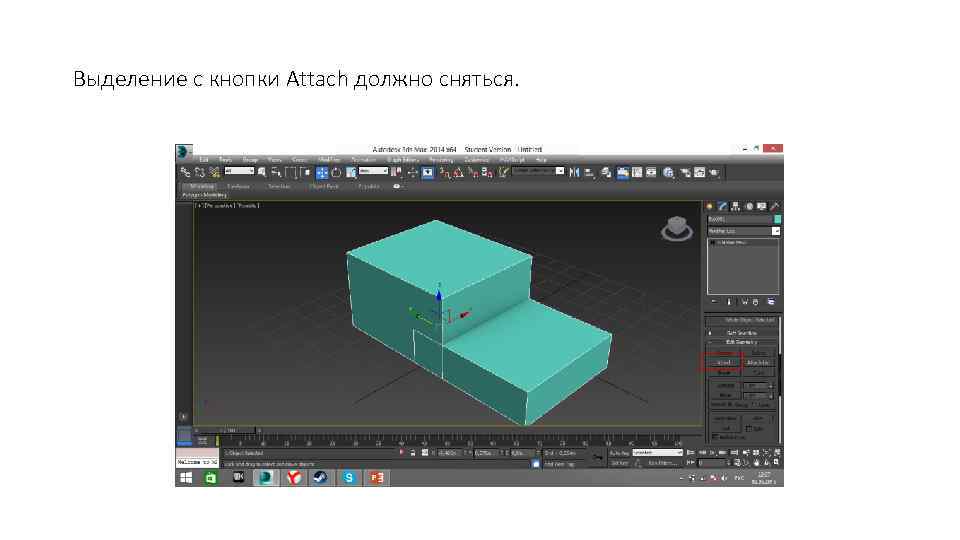Toggle the Percent Snap button

tap(473, 173)
